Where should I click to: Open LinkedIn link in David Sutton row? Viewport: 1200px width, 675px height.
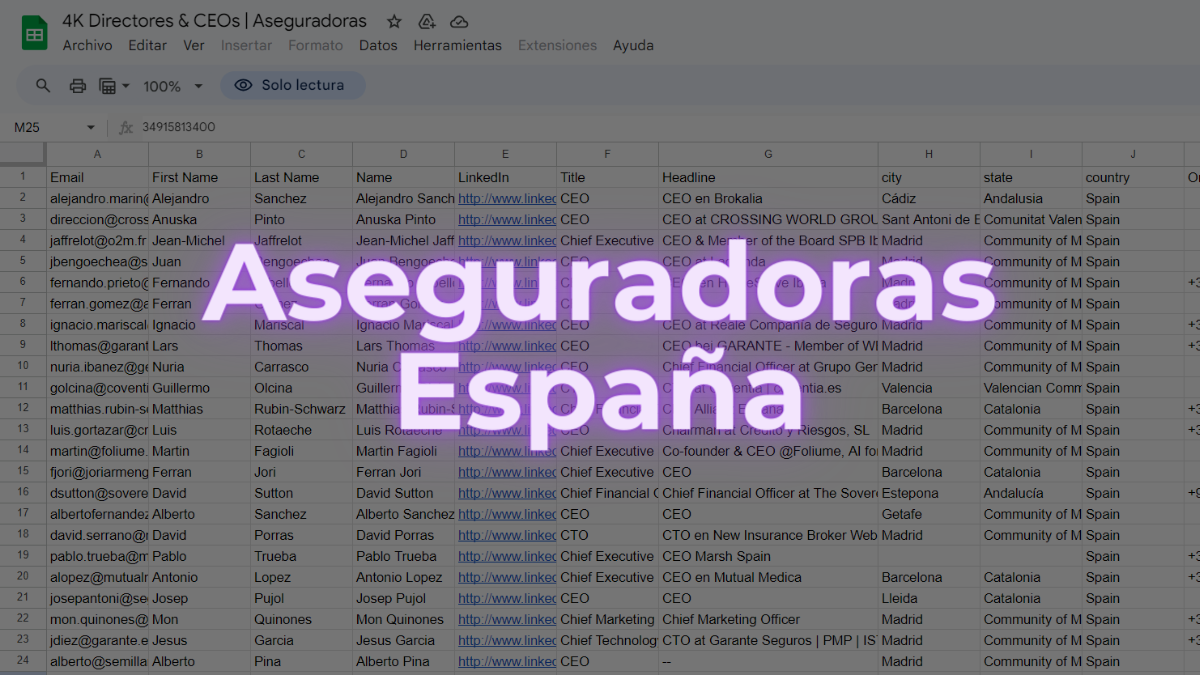tap(507, 493)
